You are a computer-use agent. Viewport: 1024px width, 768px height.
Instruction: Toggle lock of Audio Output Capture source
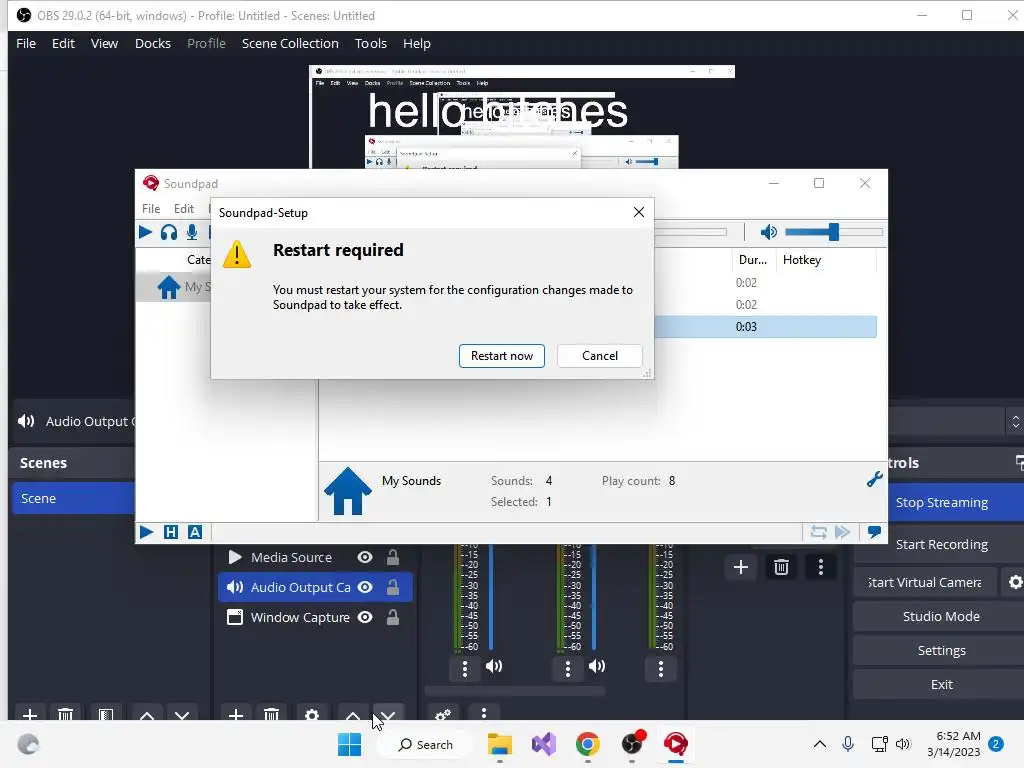[x=392, y=587]
